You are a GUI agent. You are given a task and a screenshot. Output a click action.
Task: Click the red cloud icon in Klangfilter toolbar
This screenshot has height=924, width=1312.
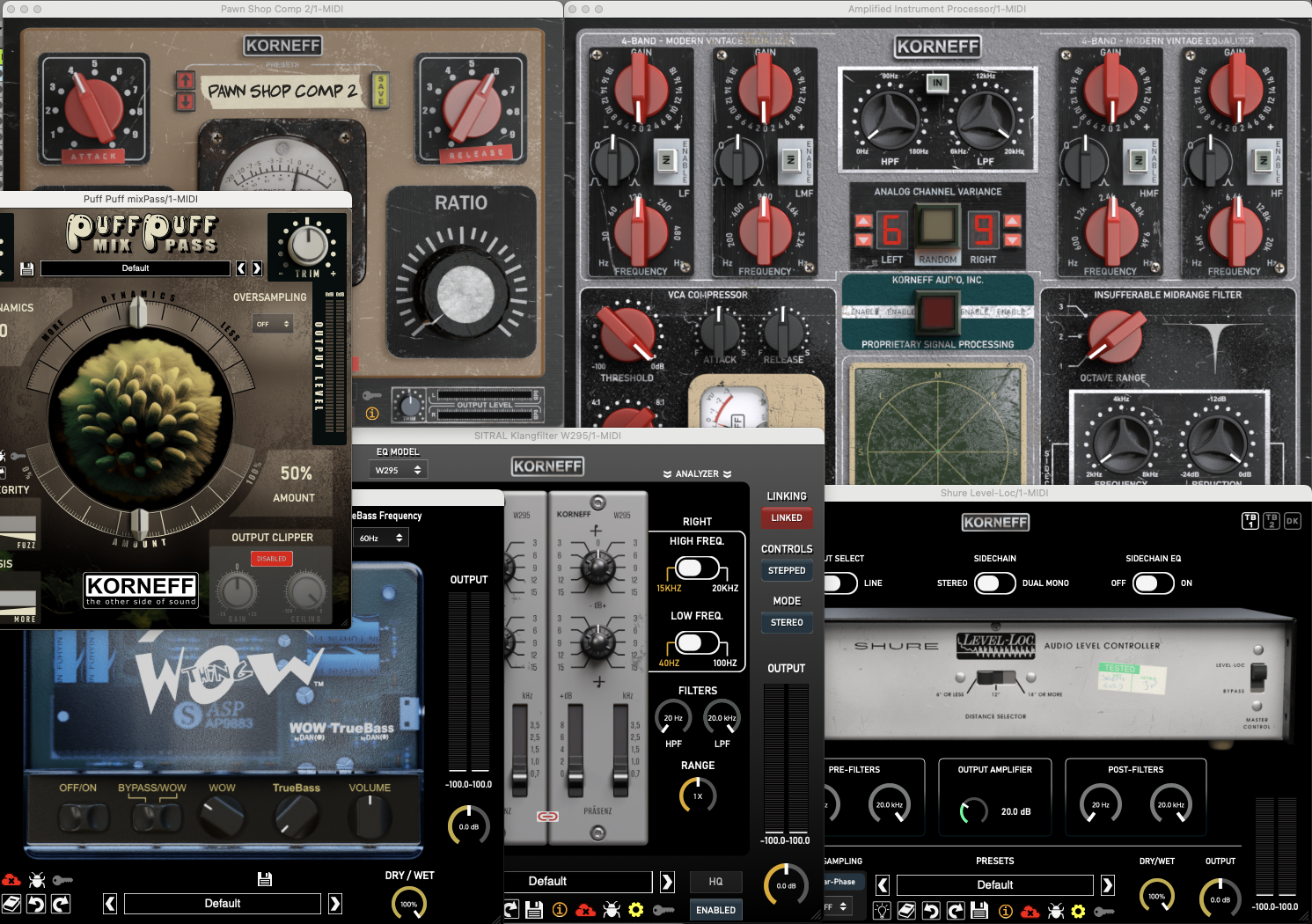point(585,910)
